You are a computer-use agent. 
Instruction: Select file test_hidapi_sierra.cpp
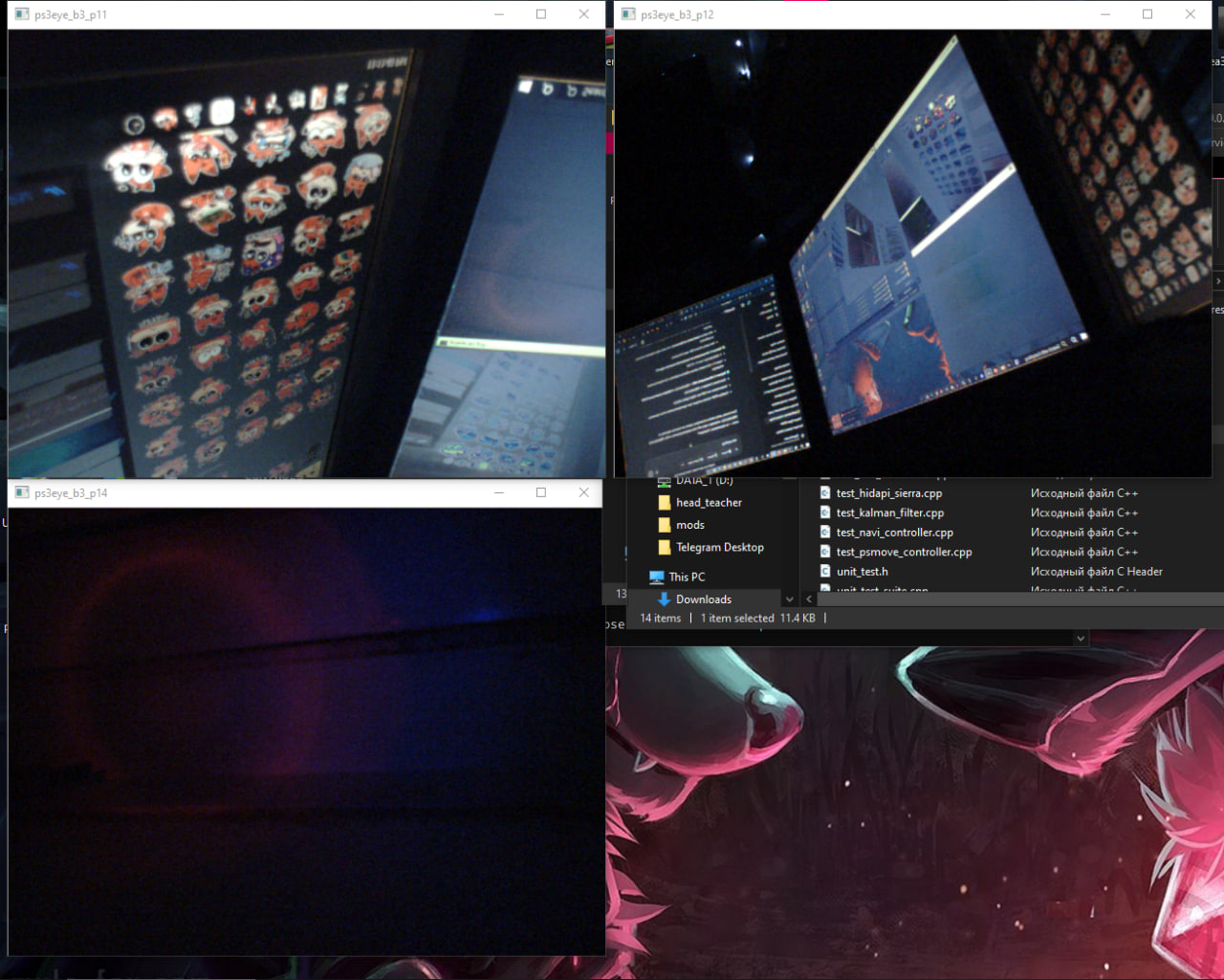pyautogui.click(x=889, y=493)
